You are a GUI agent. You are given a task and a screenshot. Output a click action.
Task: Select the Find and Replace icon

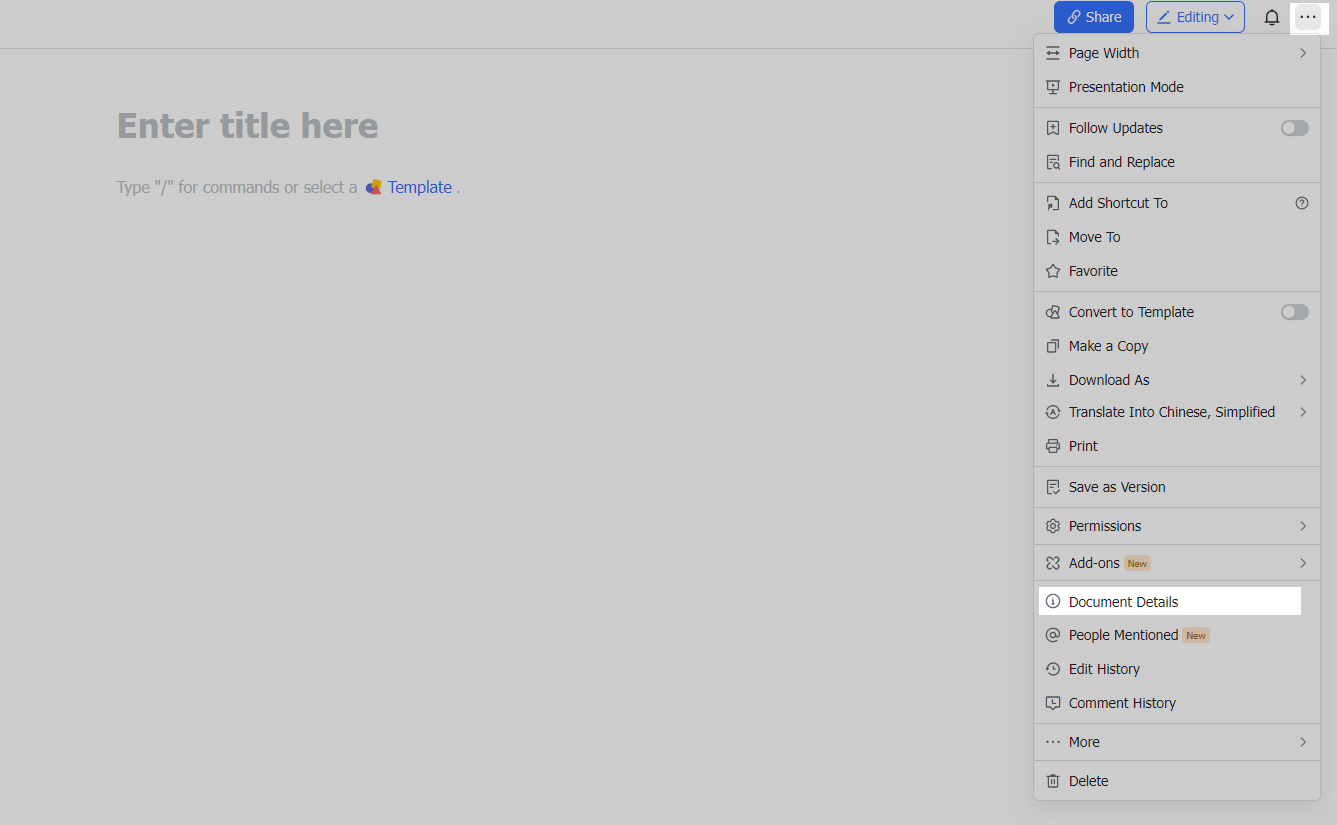(1052, 161)
